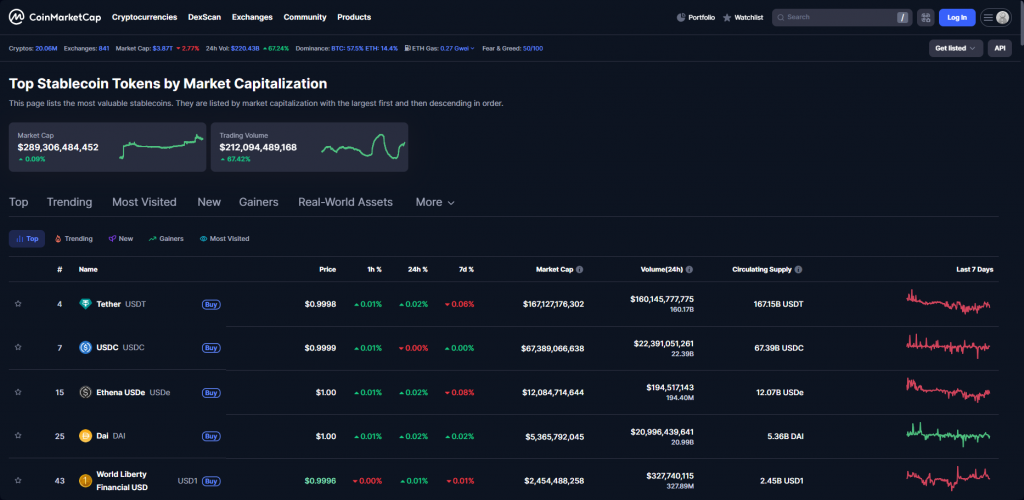The image size is (1024, 500).
Task: Select the Trending chip with flame icon
Action: (x=74, y=239)
